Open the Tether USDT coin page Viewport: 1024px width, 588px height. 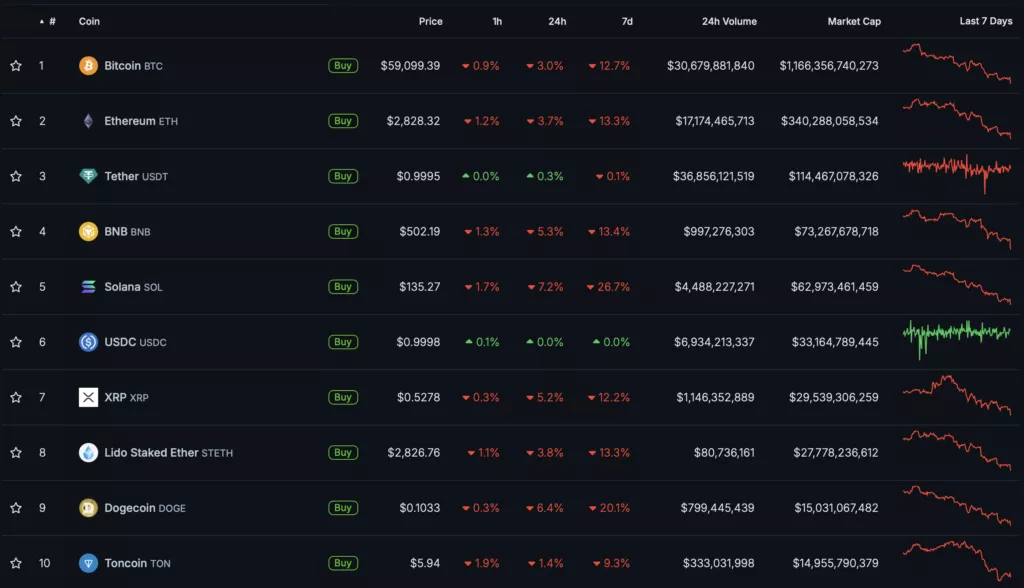pos(136,176)
